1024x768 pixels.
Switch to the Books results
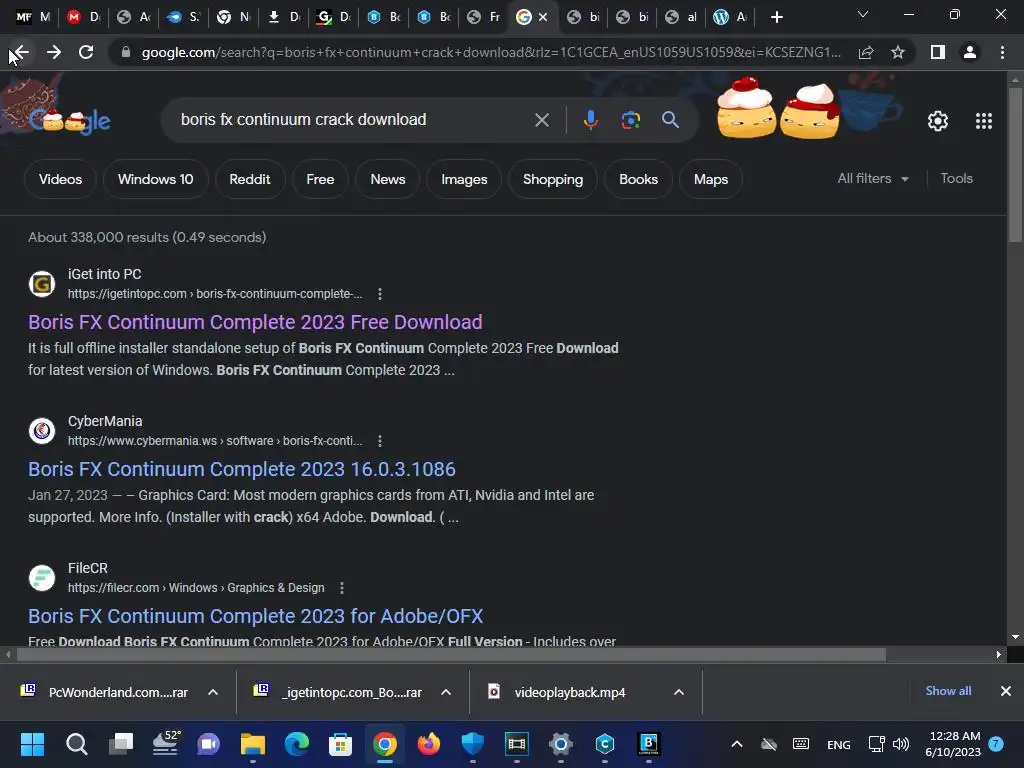(x=638, y=179)
